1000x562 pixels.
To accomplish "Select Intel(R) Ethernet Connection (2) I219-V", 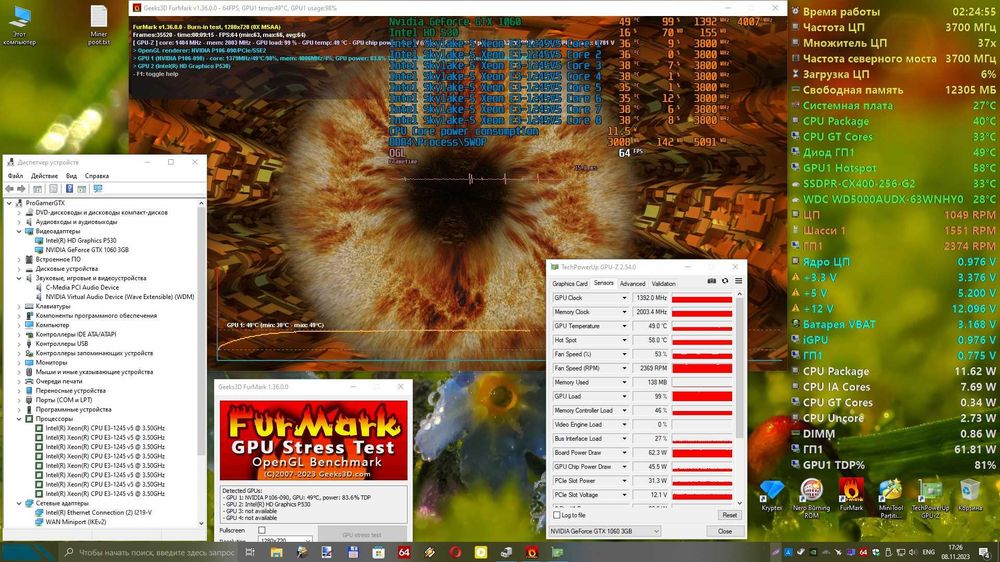I will [99, 512].
